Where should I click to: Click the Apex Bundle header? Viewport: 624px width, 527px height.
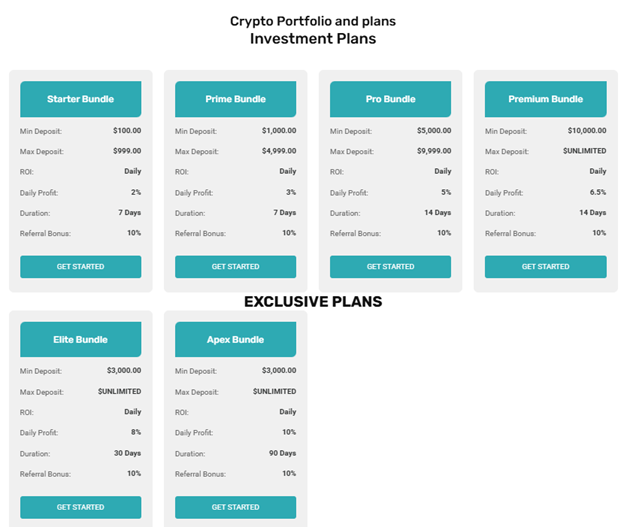click(x=235, y=340)
